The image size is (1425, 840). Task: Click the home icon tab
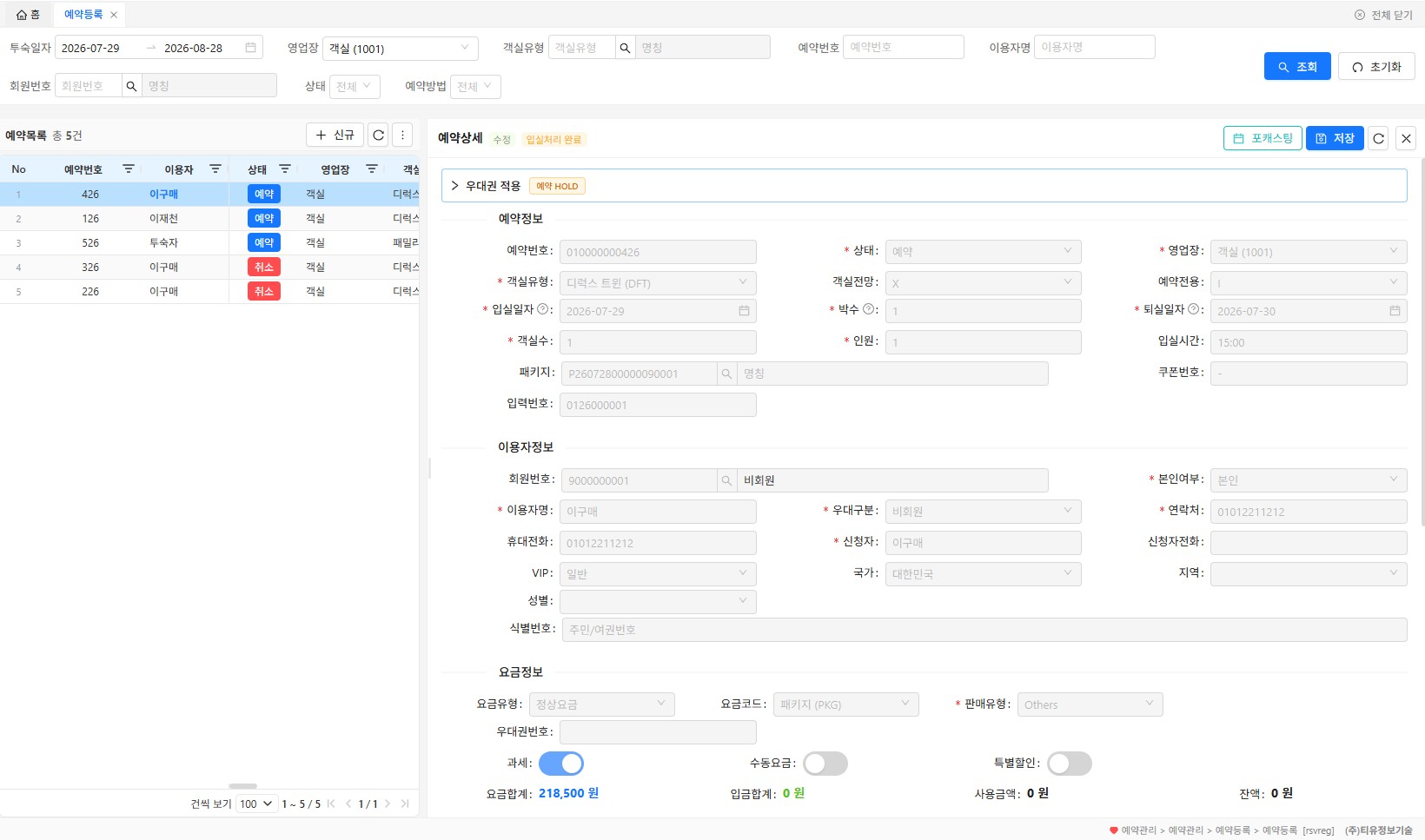point(28,15)
